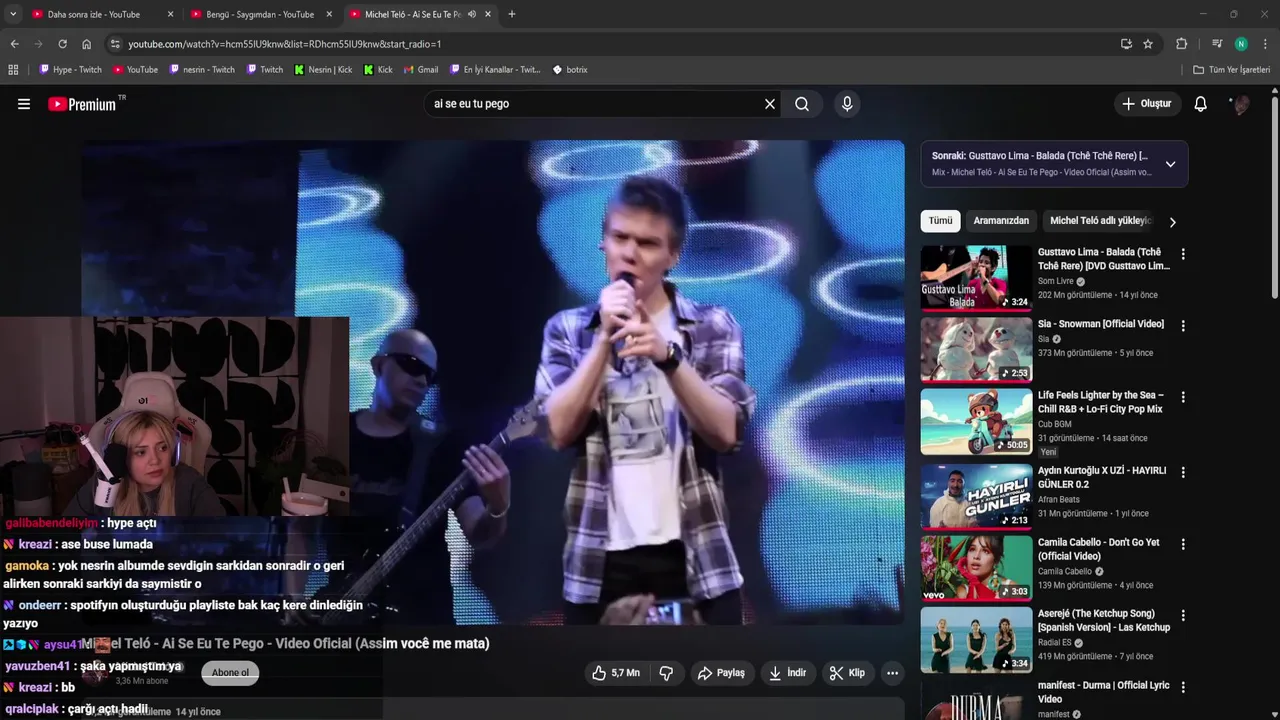Viewport: 1280px width, 720px height.
Task: Click the video player area
Action: pos(493,382)
